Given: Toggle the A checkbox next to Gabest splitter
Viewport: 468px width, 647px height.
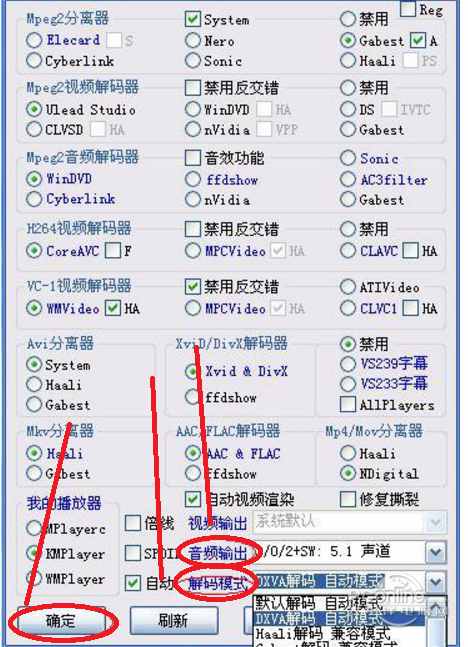Looking at the screenshot, I should coord(418,40).
